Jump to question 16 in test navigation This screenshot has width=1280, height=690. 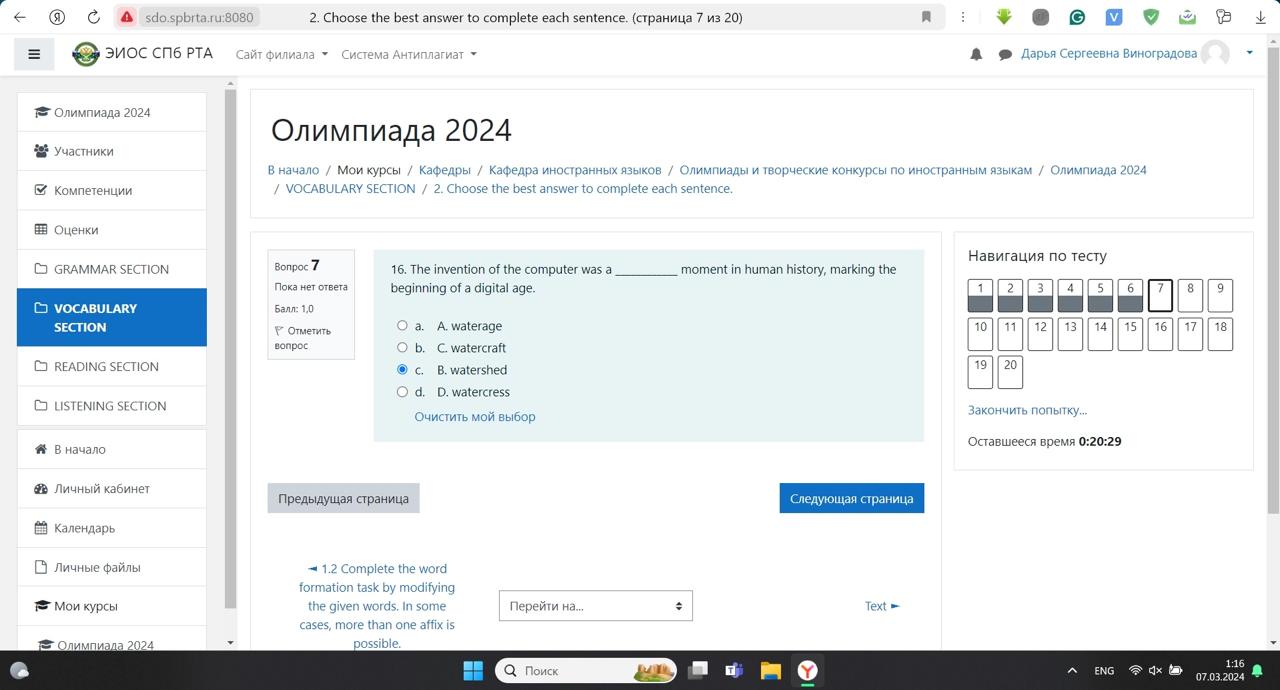click(x=1160, y=333)
